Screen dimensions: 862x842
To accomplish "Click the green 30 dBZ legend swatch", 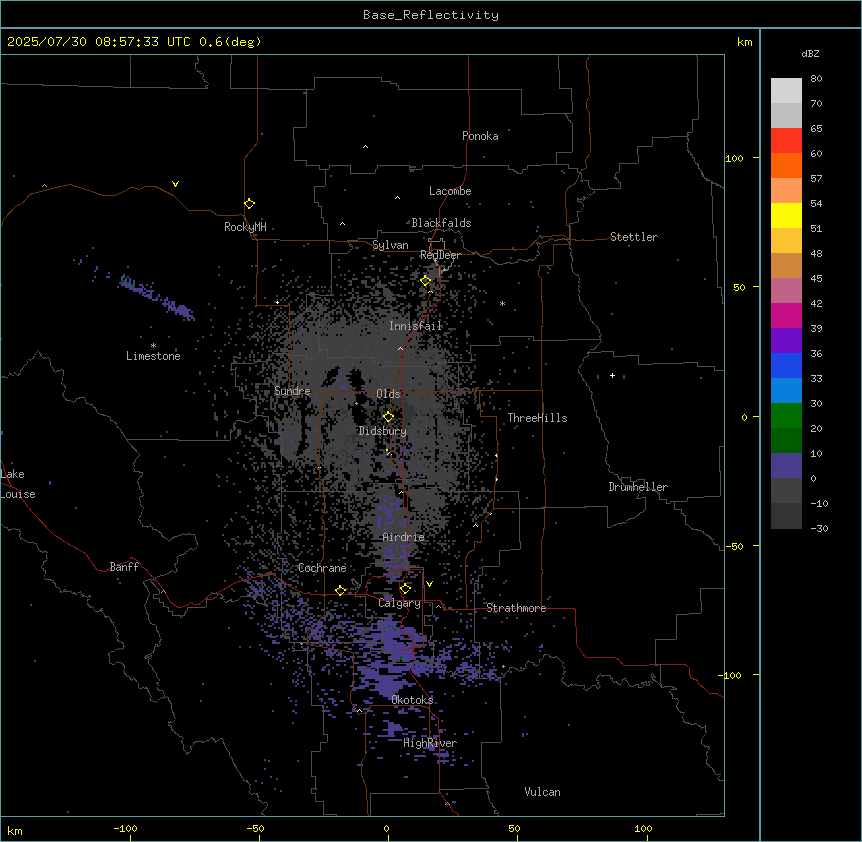I will pyautogui.click(x=786, y=416).
